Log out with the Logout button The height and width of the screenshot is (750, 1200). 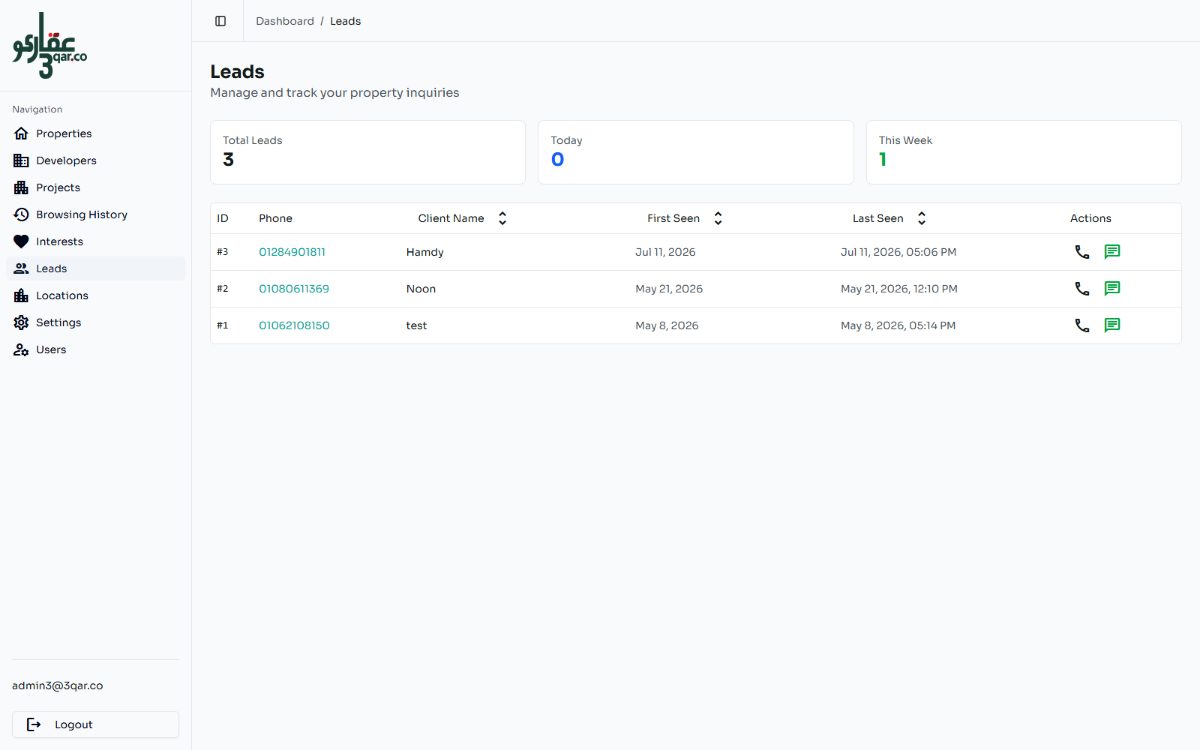point(96,724)
